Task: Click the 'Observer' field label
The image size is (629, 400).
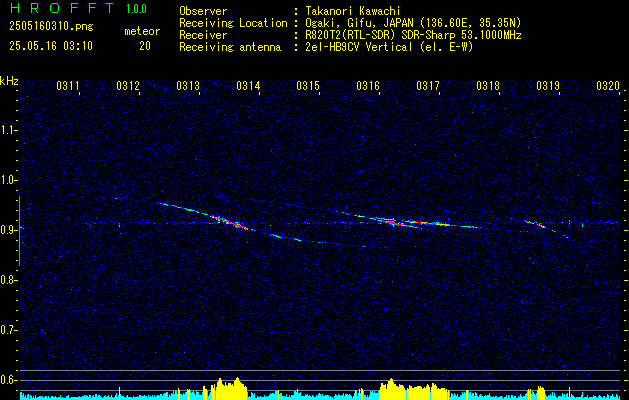Action: point(203,11)
